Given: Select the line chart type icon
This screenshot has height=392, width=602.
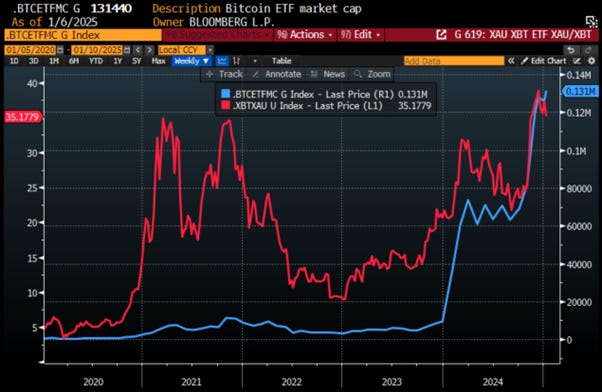Looking at the screenshot, I should point(222,61).
